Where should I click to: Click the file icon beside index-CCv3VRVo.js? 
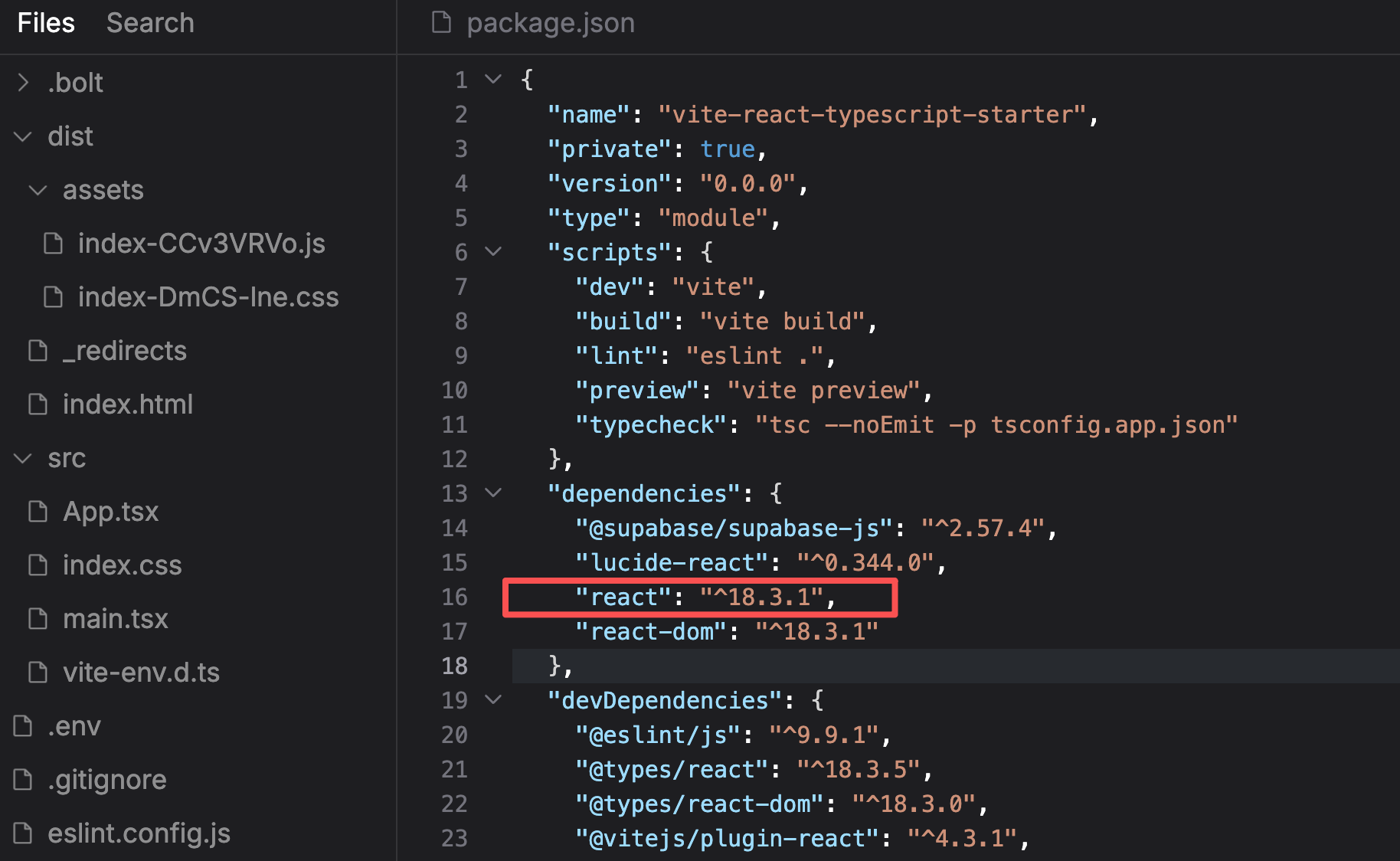[53, 244]
